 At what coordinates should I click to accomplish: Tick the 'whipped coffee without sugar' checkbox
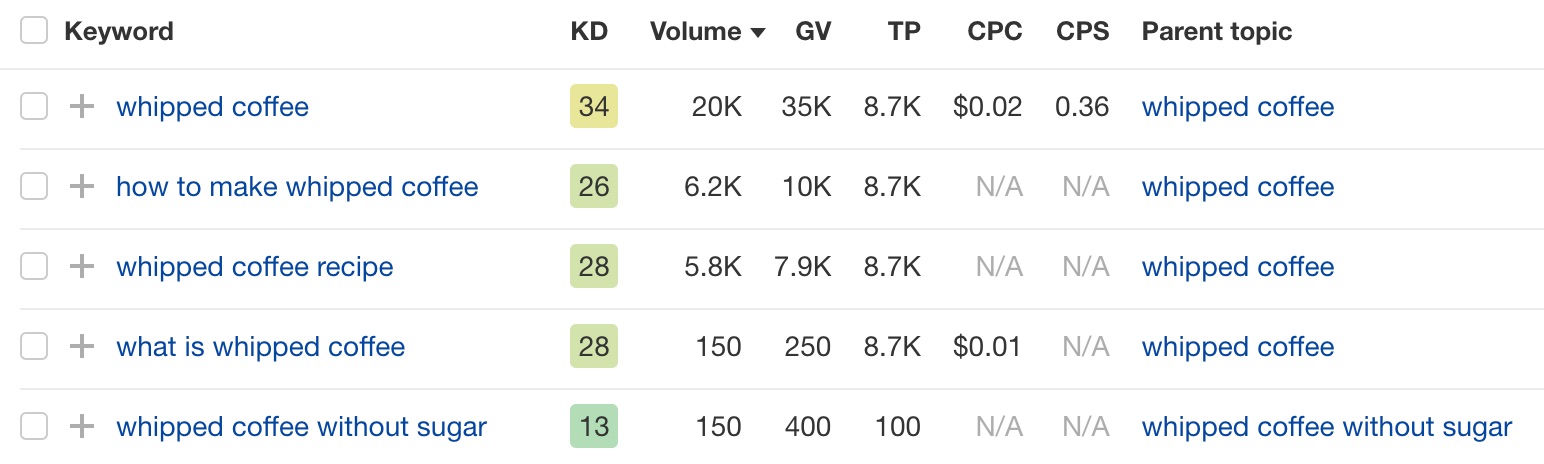pyautogui.click(x=34, y=427)
